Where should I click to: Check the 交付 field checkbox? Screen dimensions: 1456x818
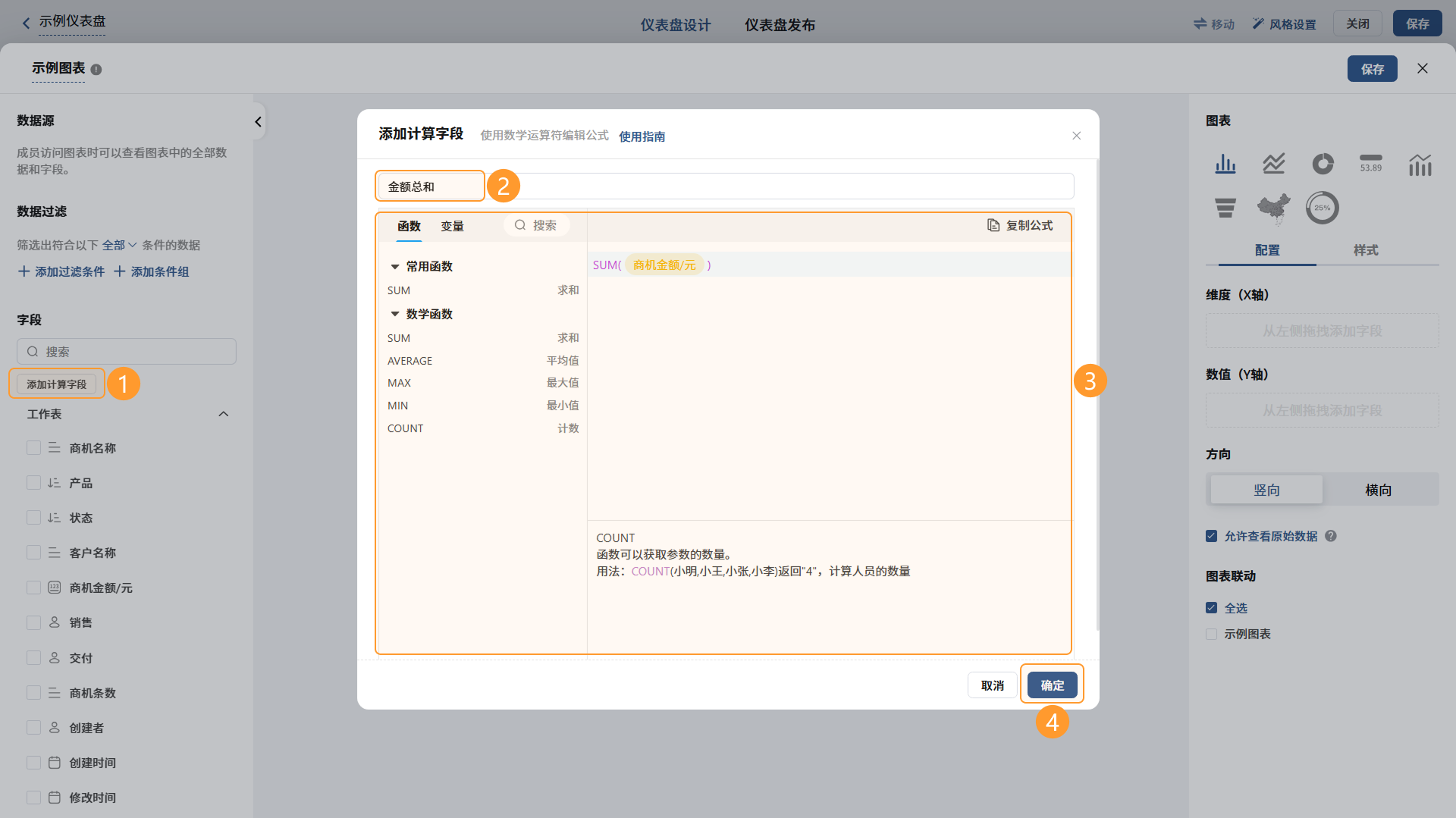[x=33, y=658]
